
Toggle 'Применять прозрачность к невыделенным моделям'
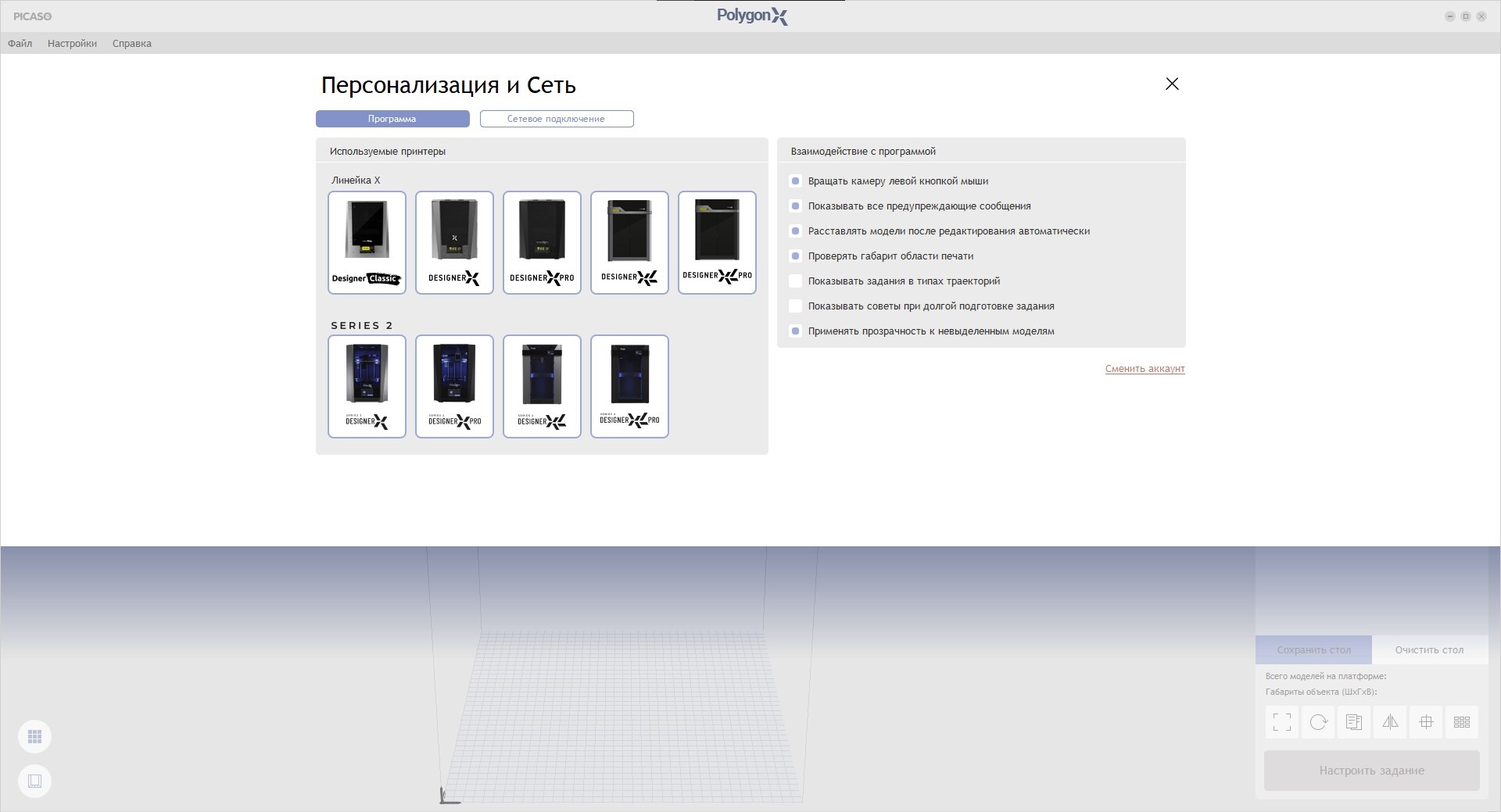pos(795,331)
